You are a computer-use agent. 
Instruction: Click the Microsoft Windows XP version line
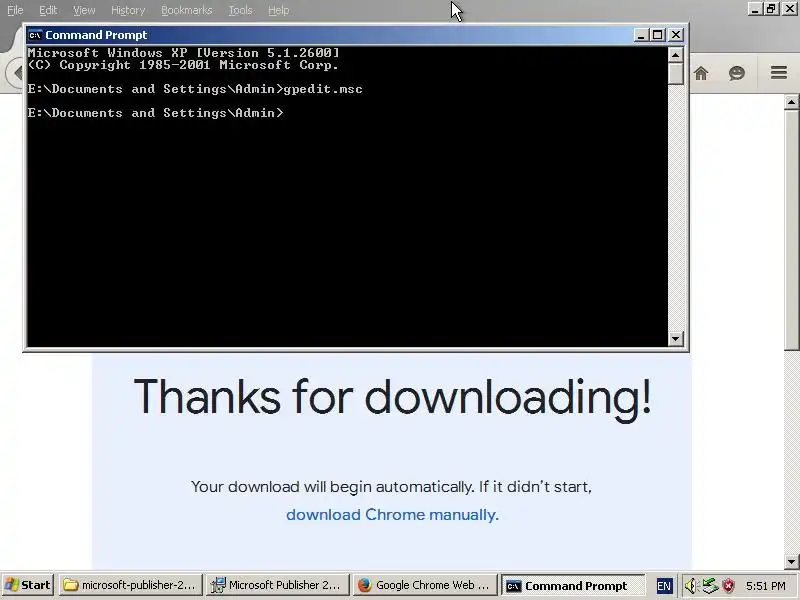183,53
